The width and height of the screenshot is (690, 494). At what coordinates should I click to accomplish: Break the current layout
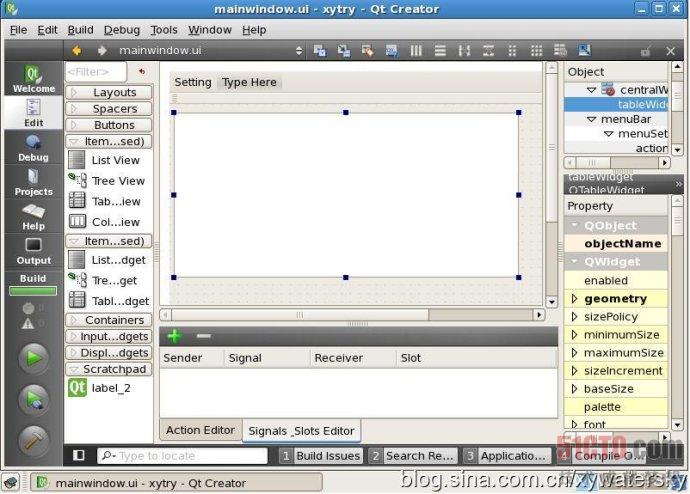pos(560,51)
